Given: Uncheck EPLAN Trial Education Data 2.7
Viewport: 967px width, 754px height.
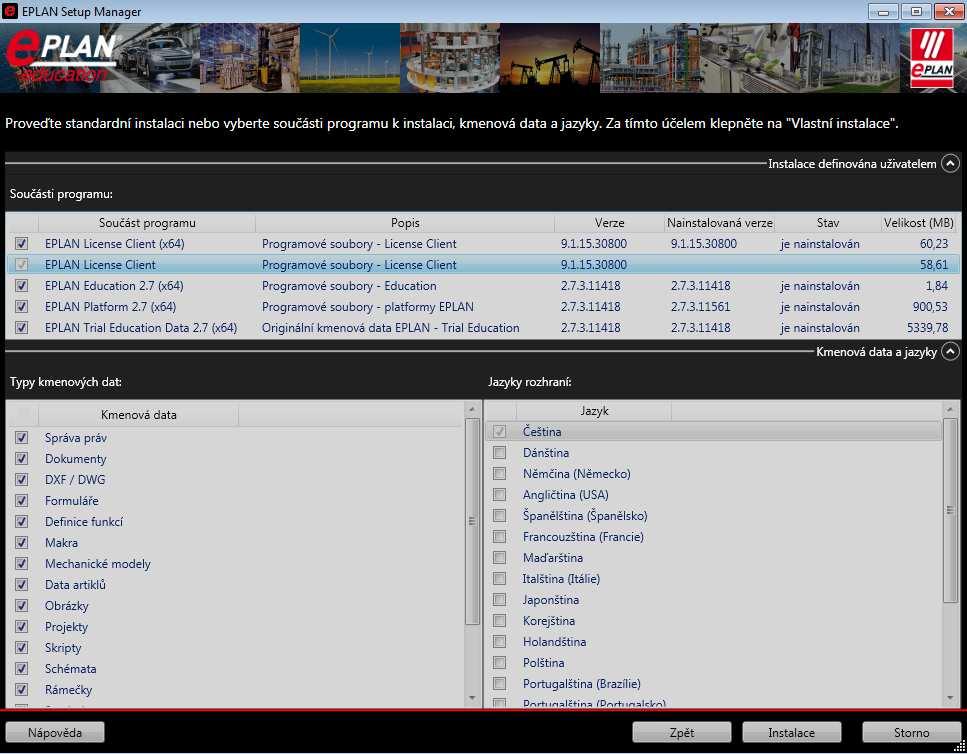Looking at the screenshot, I should pyautogui.click(x=22, y=327).
